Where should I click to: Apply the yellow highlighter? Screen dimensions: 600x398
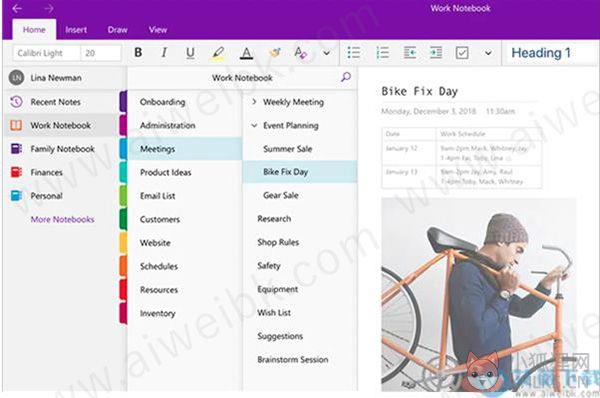click(x=218, y=53)
